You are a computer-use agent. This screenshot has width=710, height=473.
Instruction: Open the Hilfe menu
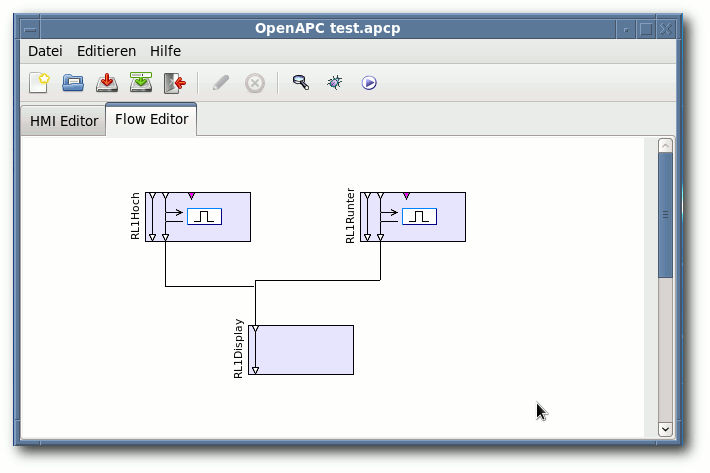165,51
